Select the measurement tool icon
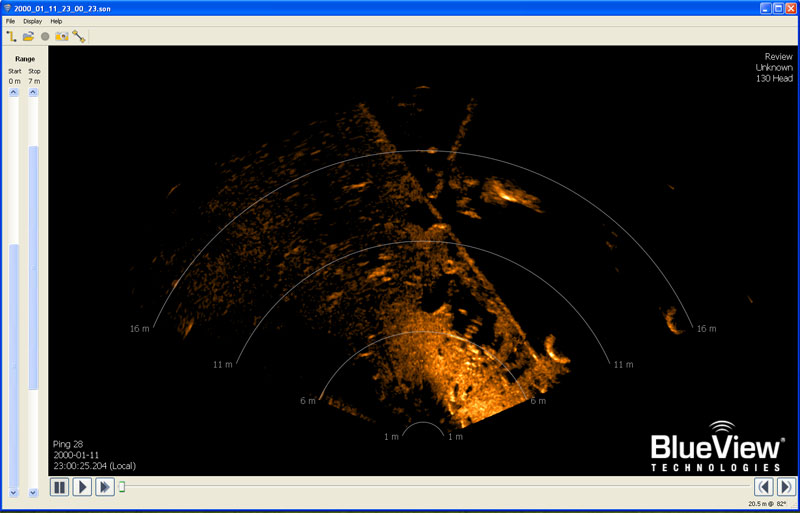The width and height of the screenshot is (800, 513). (78, 36)
